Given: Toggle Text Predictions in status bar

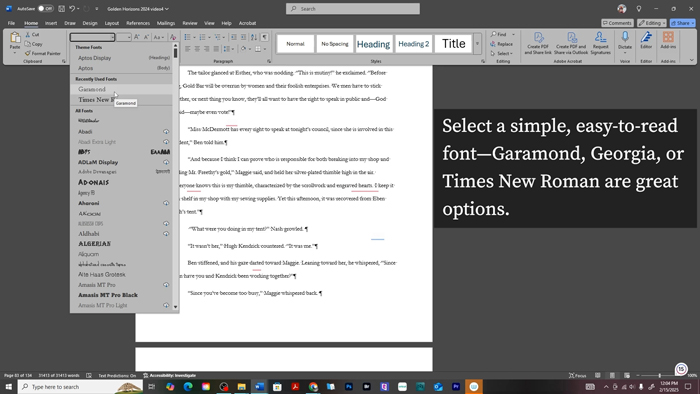Looking at the screenshot, I should 117,376.
